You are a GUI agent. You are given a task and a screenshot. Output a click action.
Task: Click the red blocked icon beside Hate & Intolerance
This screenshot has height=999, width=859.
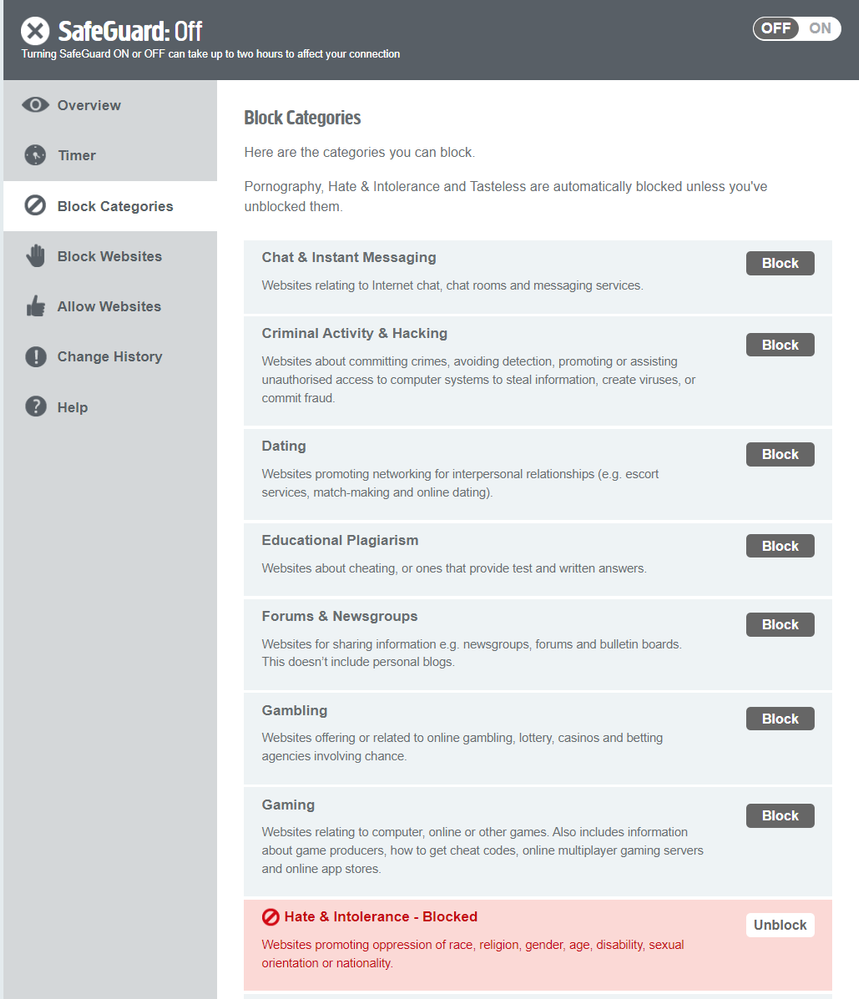click(x=270, y=917)
